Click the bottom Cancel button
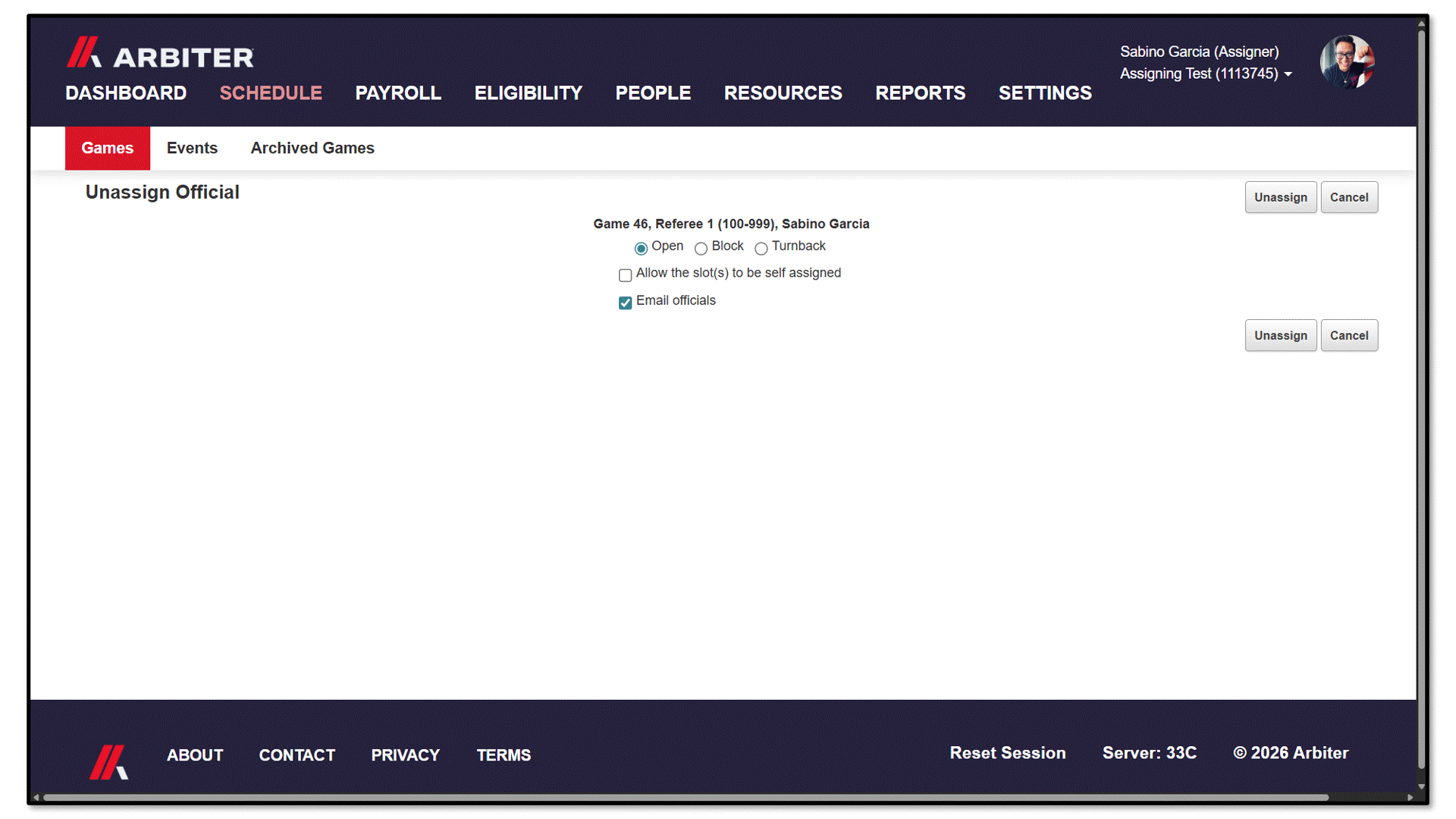 pos(1348,335)
